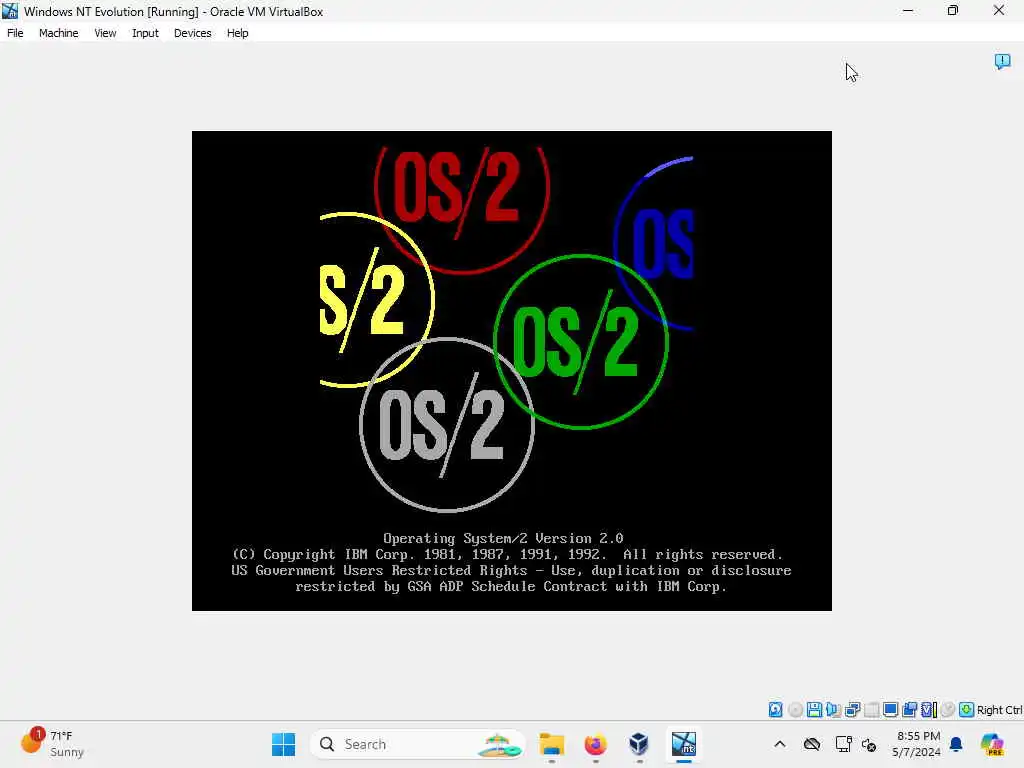Open the Windows Start menu
Screen dimensions: 1024x768
tap(283, 744)
